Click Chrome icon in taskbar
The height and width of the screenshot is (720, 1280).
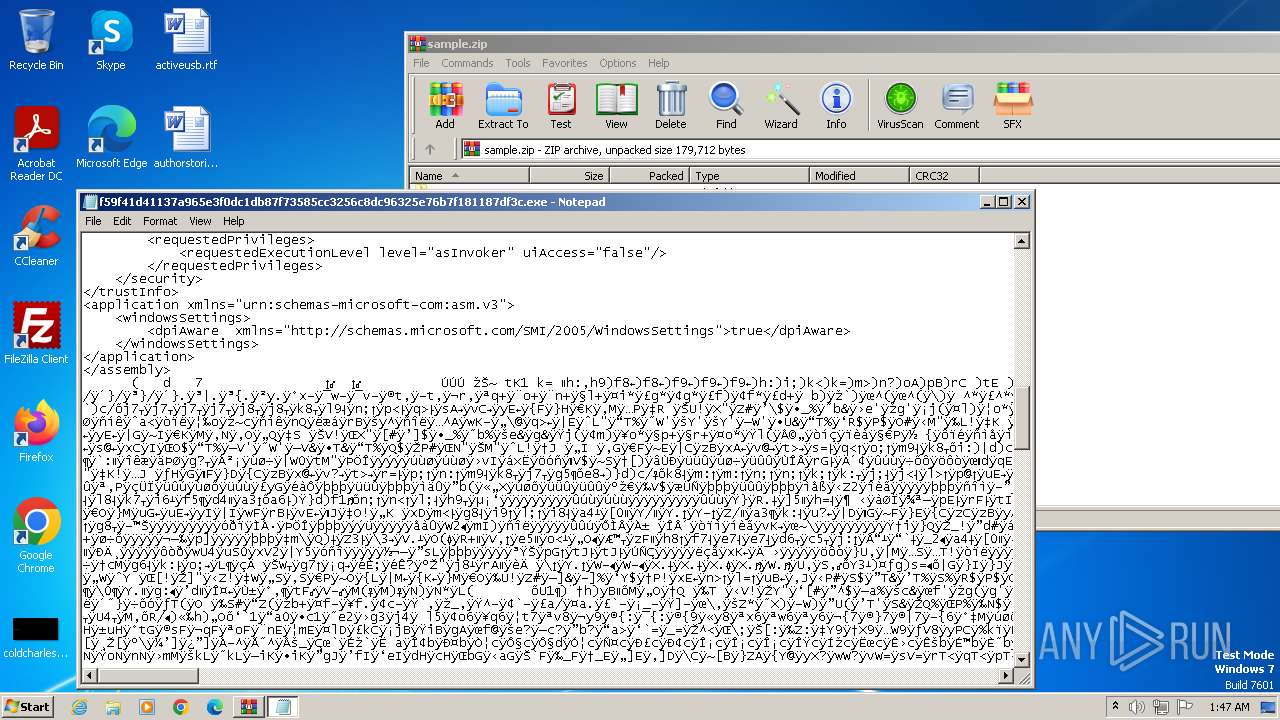(x=181, y=707)
